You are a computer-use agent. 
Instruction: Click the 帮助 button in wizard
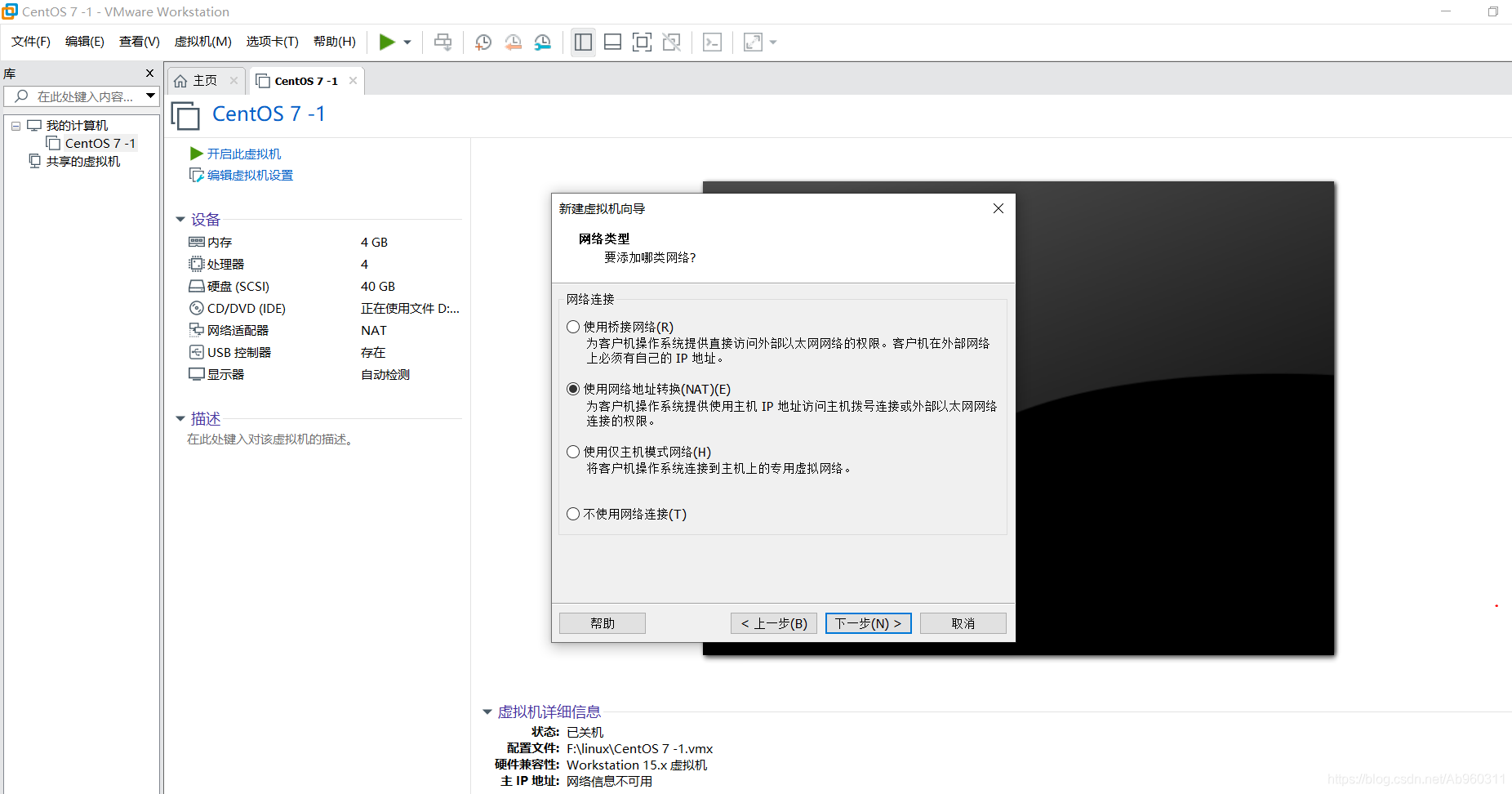(x=603, y=623)
